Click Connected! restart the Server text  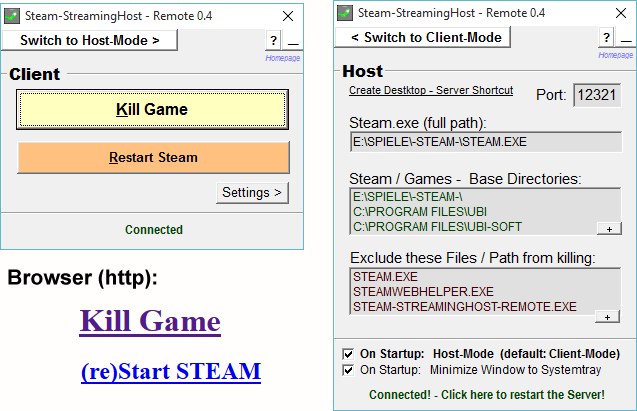click(487, 395)
